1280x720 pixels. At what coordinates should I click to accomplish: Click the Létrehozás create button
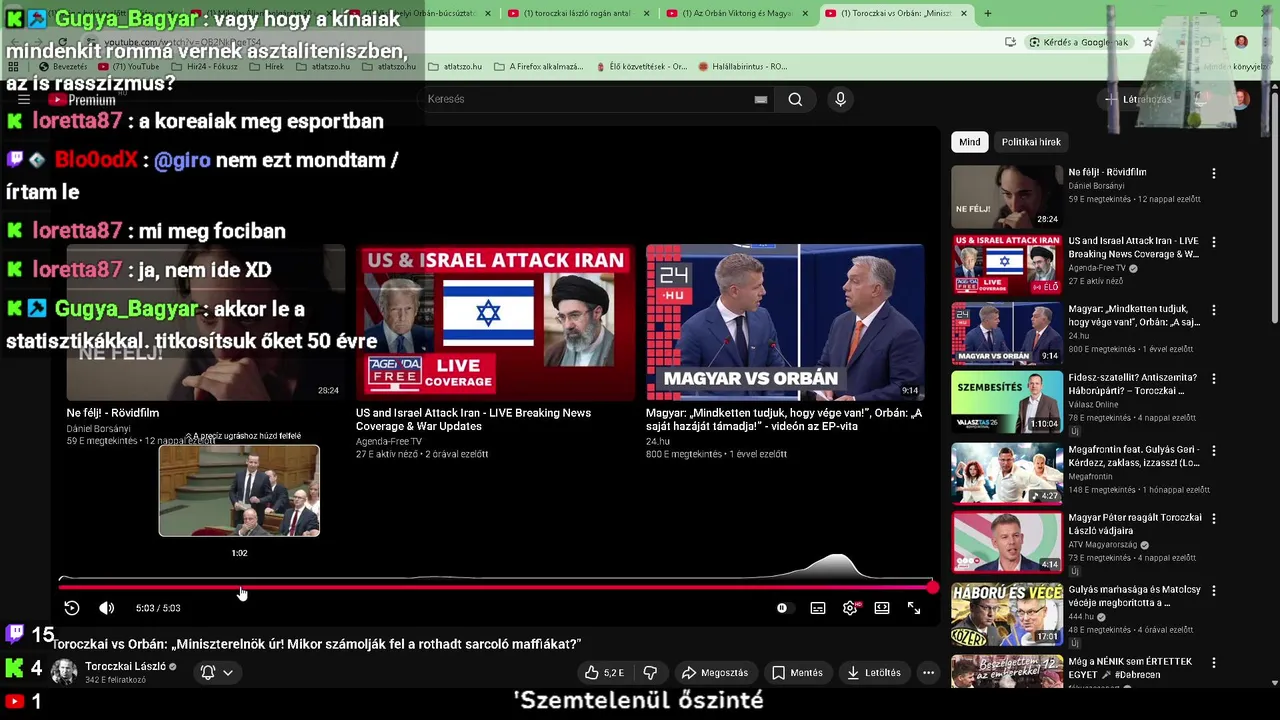(x=1138, y=99)
